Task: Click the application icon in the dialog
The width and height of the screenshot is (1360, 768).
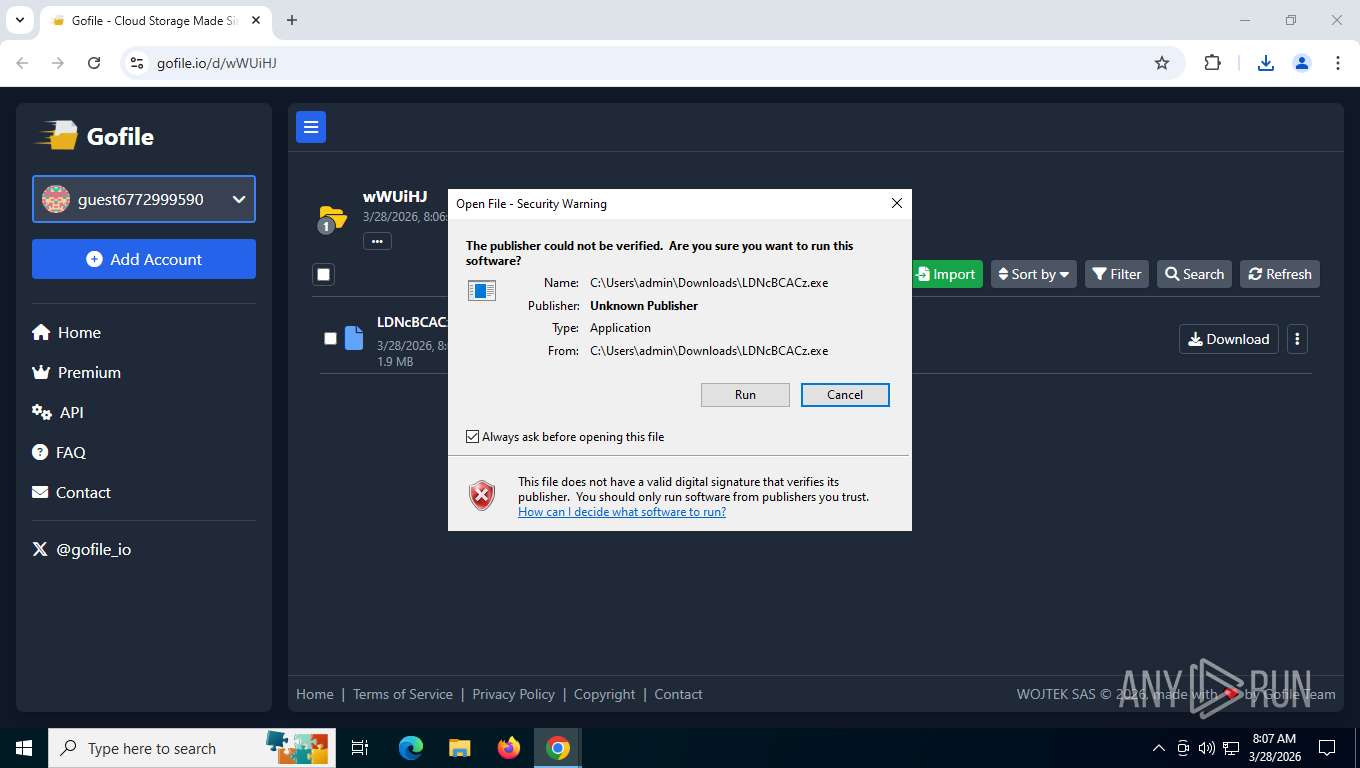Action: [x=482, y=291]
